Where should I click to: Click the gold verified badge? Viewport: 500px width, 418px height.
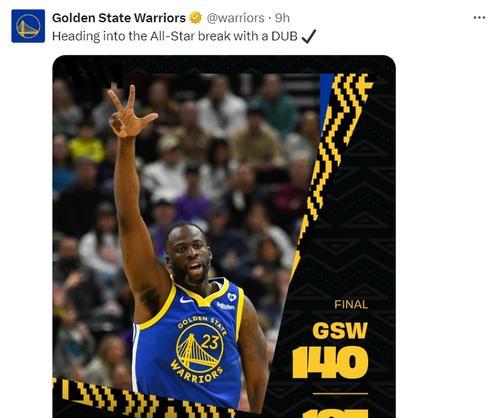pyautogui.click(x=196, y=18)
